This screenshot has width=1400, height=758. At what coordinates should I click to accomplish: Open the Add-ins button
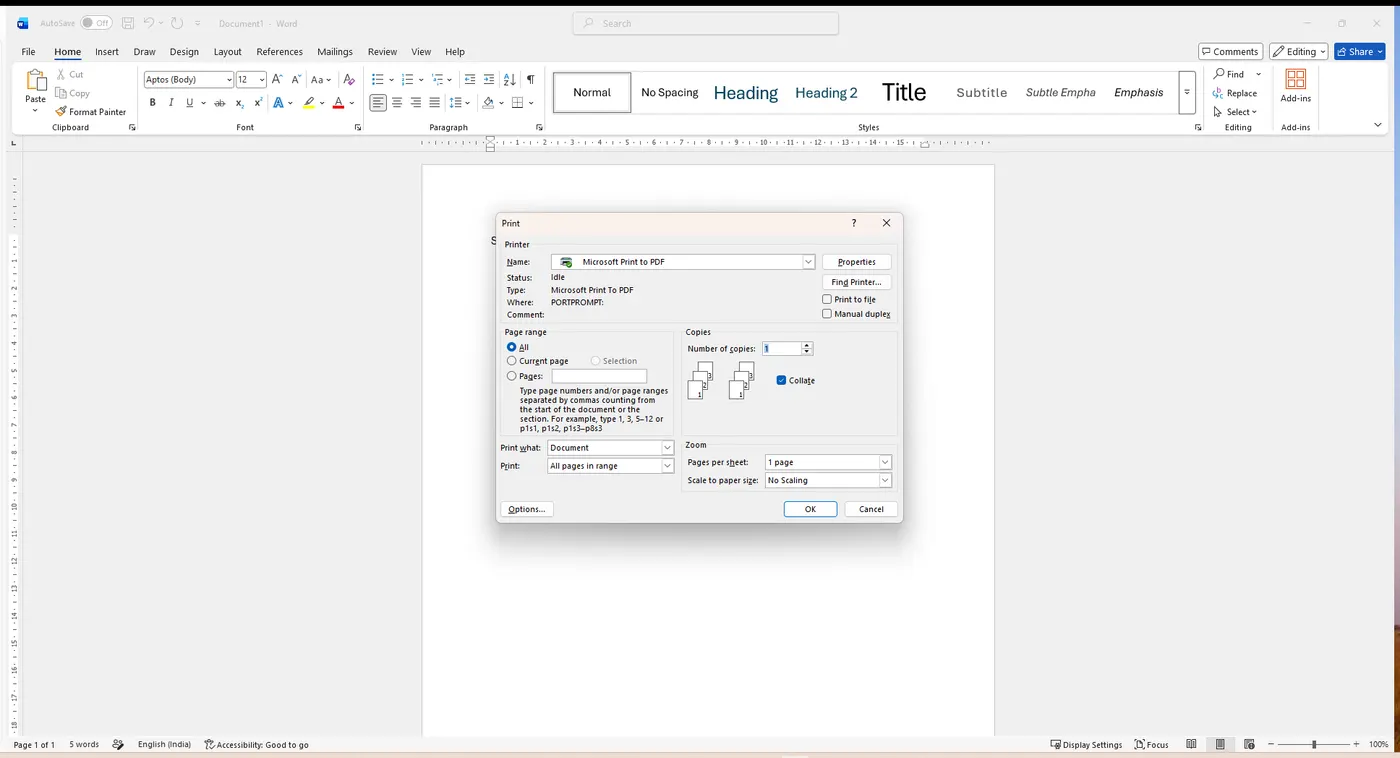pyautogui.click(x=1295, y=86)
